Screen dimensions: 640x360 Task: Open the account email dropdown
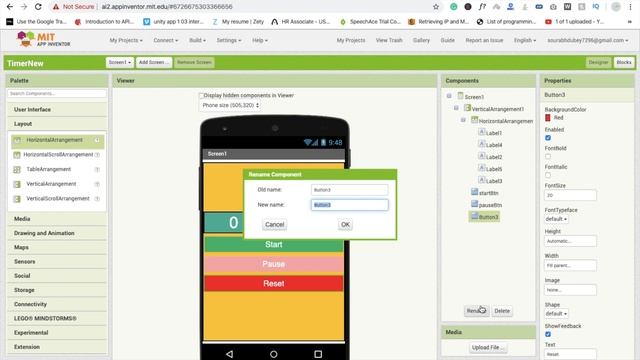(x=588, y=40)
